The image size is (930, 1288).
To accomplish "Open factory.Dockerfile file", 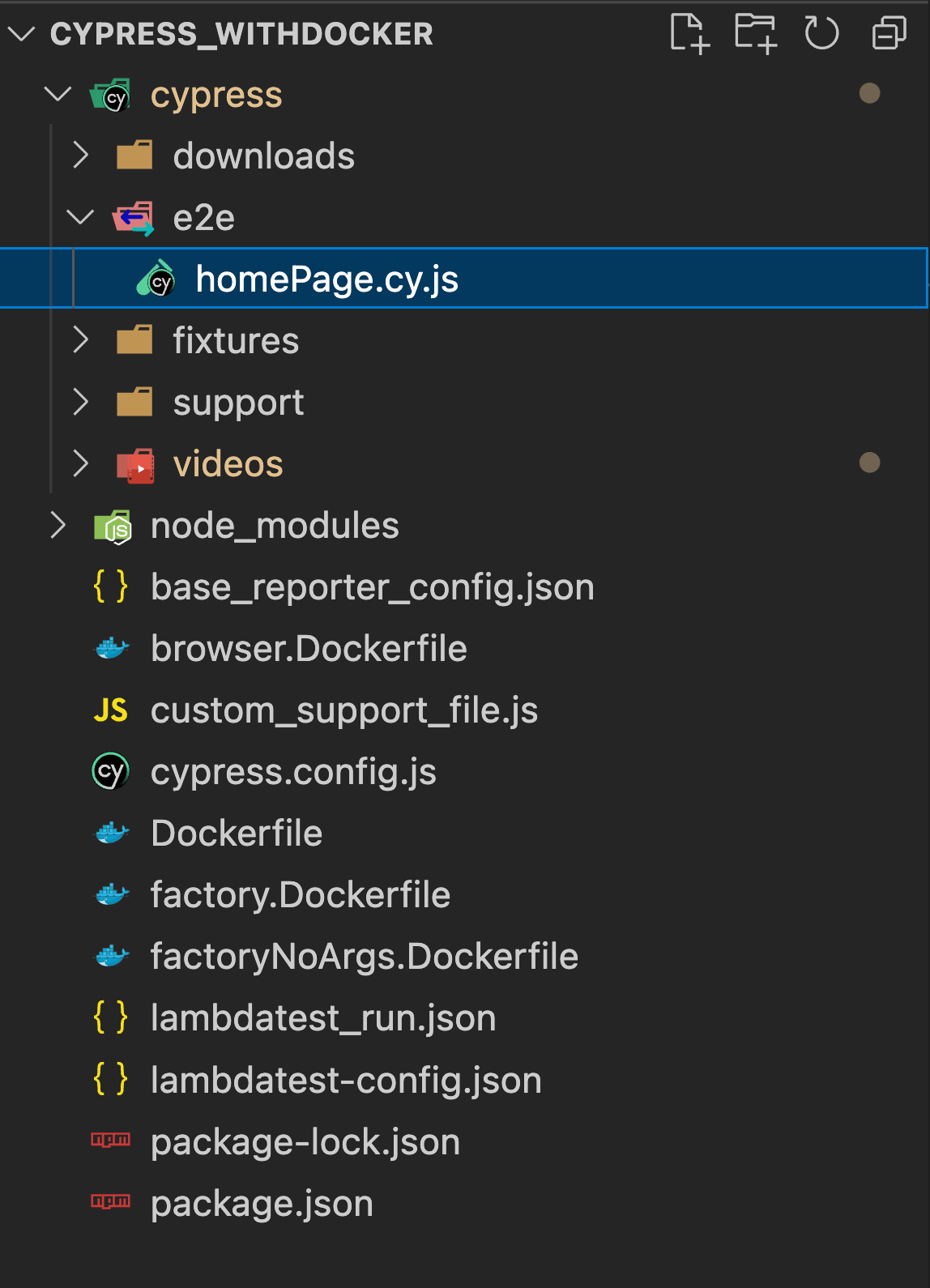I will point(301,895).
